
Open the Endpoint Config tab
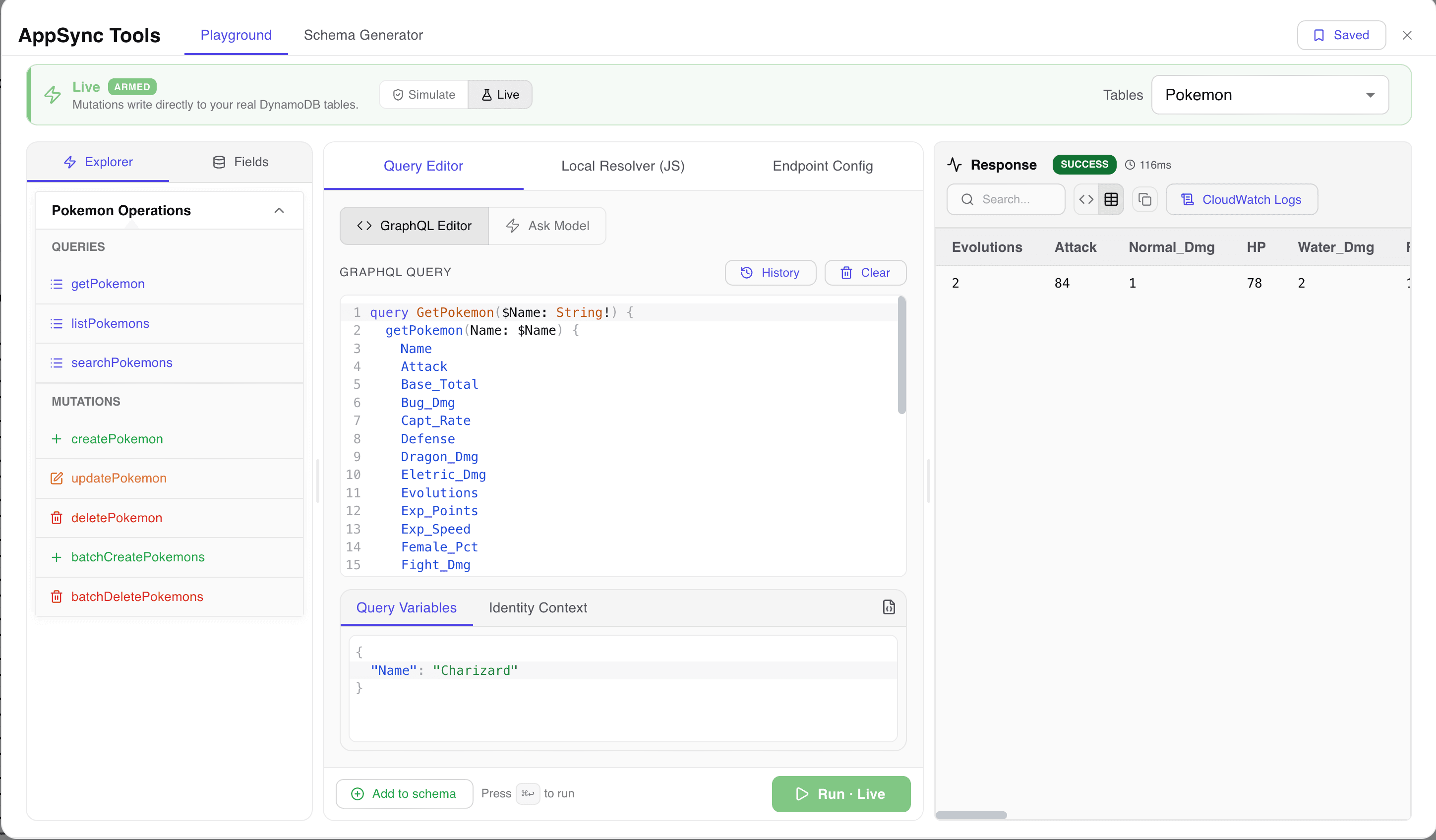822,166
